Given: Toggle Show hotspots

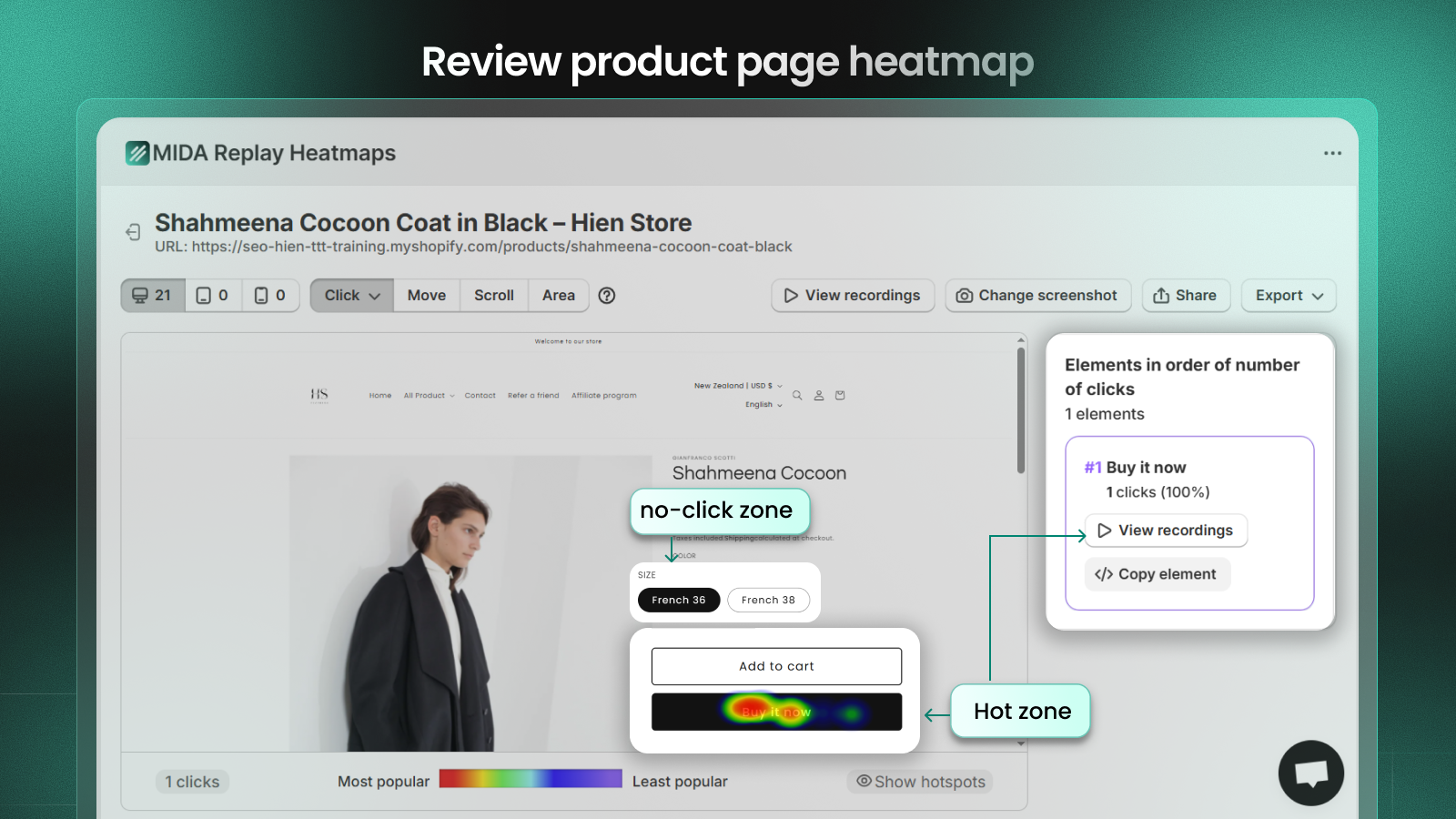Looking at the screenshot, I should tap(919, 781).
